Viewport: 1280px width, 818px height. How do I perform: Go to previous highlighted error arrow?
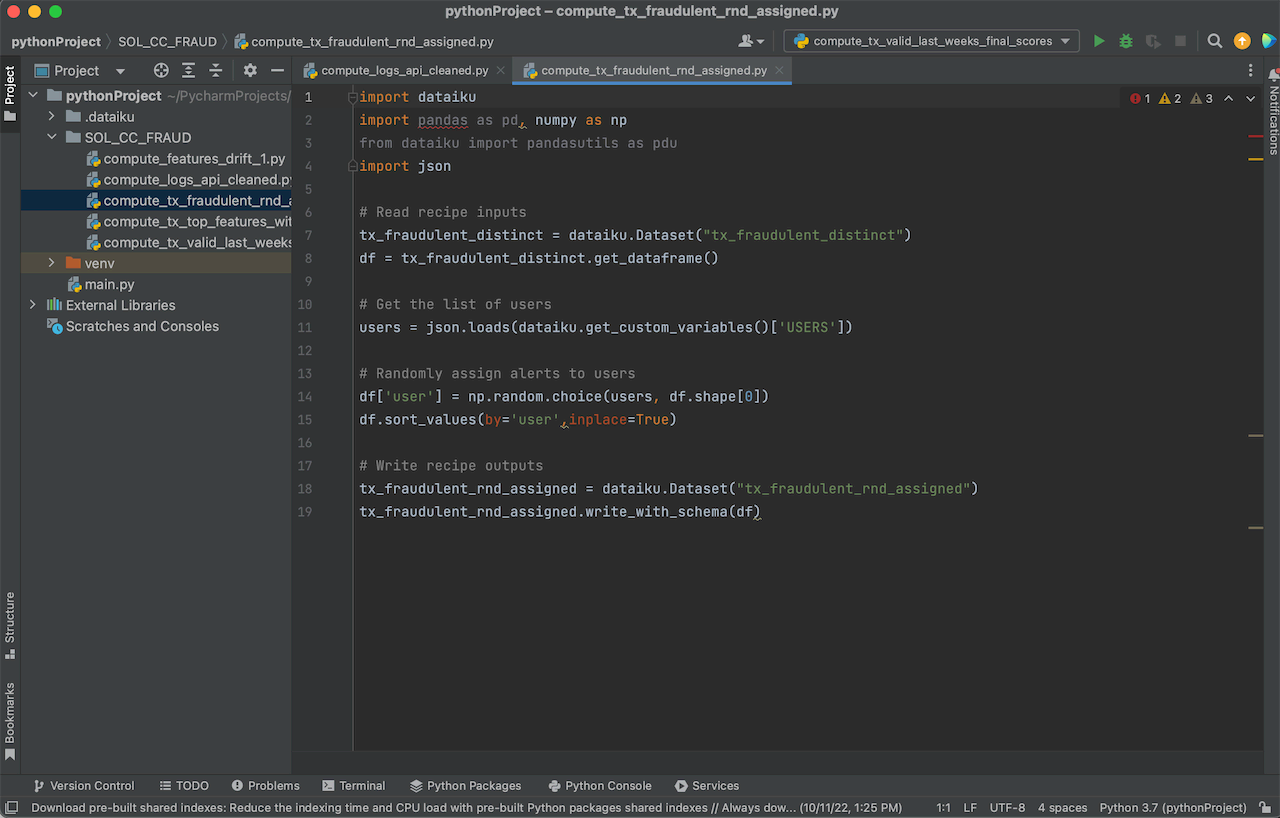(x=1229, y=98)
